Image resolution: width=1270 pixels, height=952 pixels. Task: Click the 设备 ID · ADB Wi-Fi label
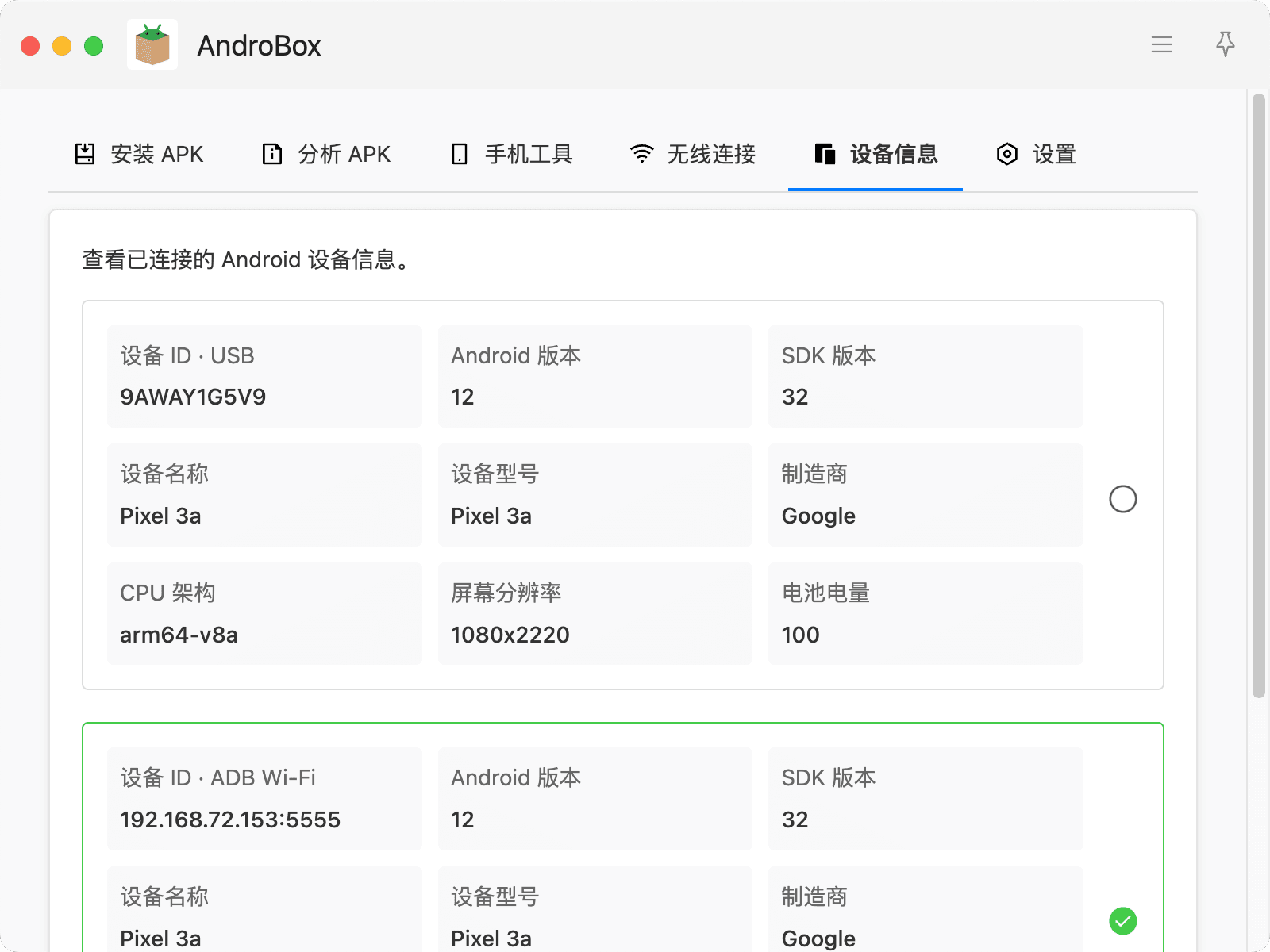click(218, 777)
